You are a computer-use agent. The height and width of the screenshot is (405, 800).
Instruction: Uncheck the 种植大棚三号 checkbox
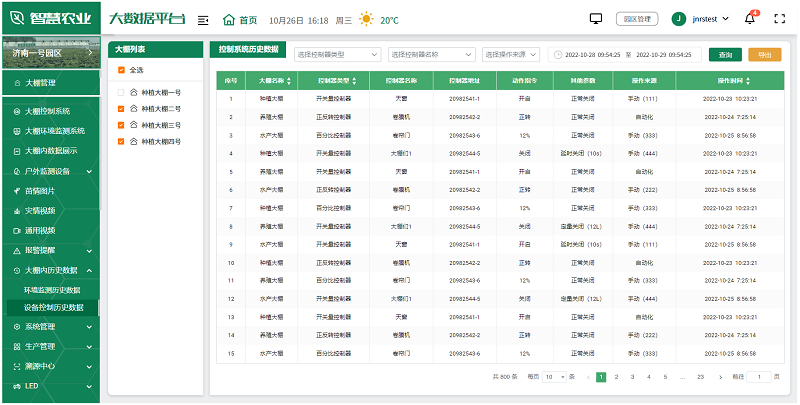point(122,125)
